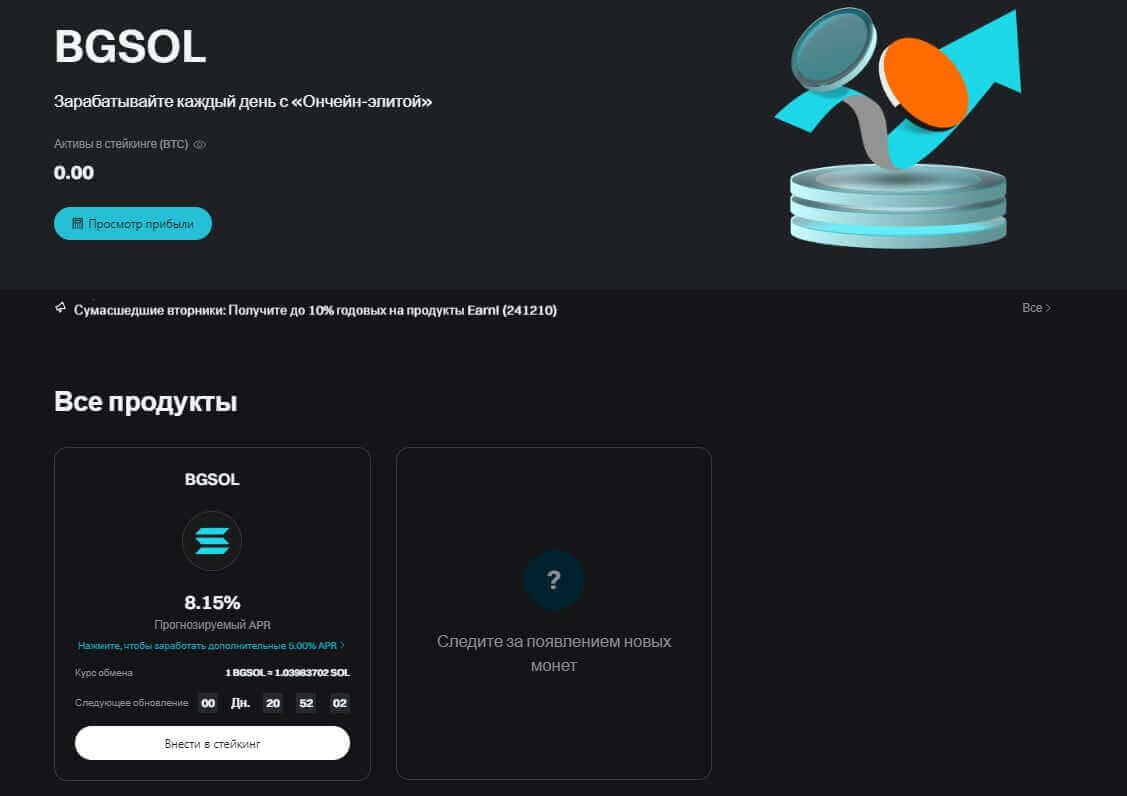The width and height of the screenshot is (1127, 796).
Task: Click the 1 BGSOL exchange rate value
Action: coord(287,673)
